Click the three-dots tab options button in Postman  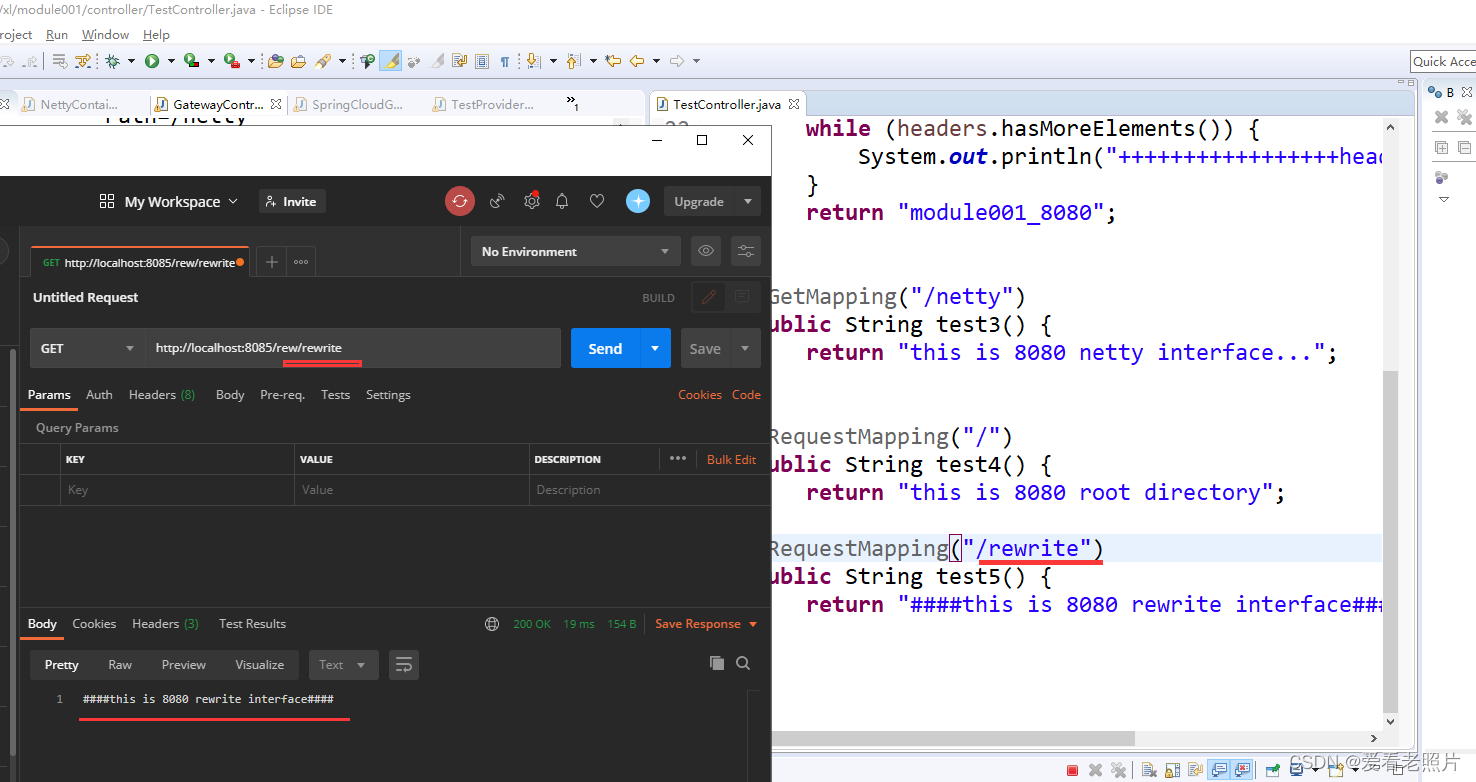coord(301,262)
